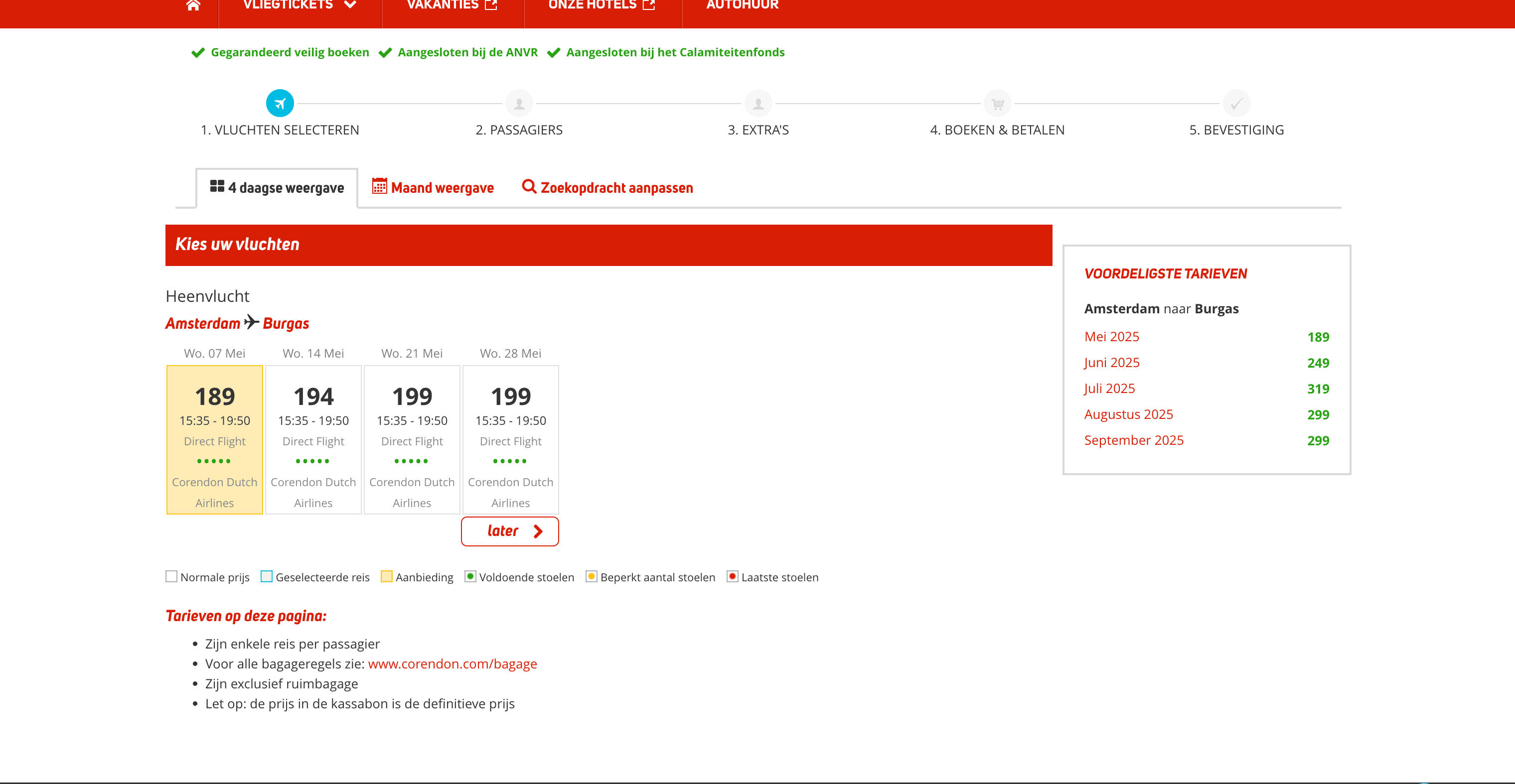Click Juni 2025 in cheapest fares
Image resolution: width=1515 pixels, height=784 pixels.
coord(1111,363)
